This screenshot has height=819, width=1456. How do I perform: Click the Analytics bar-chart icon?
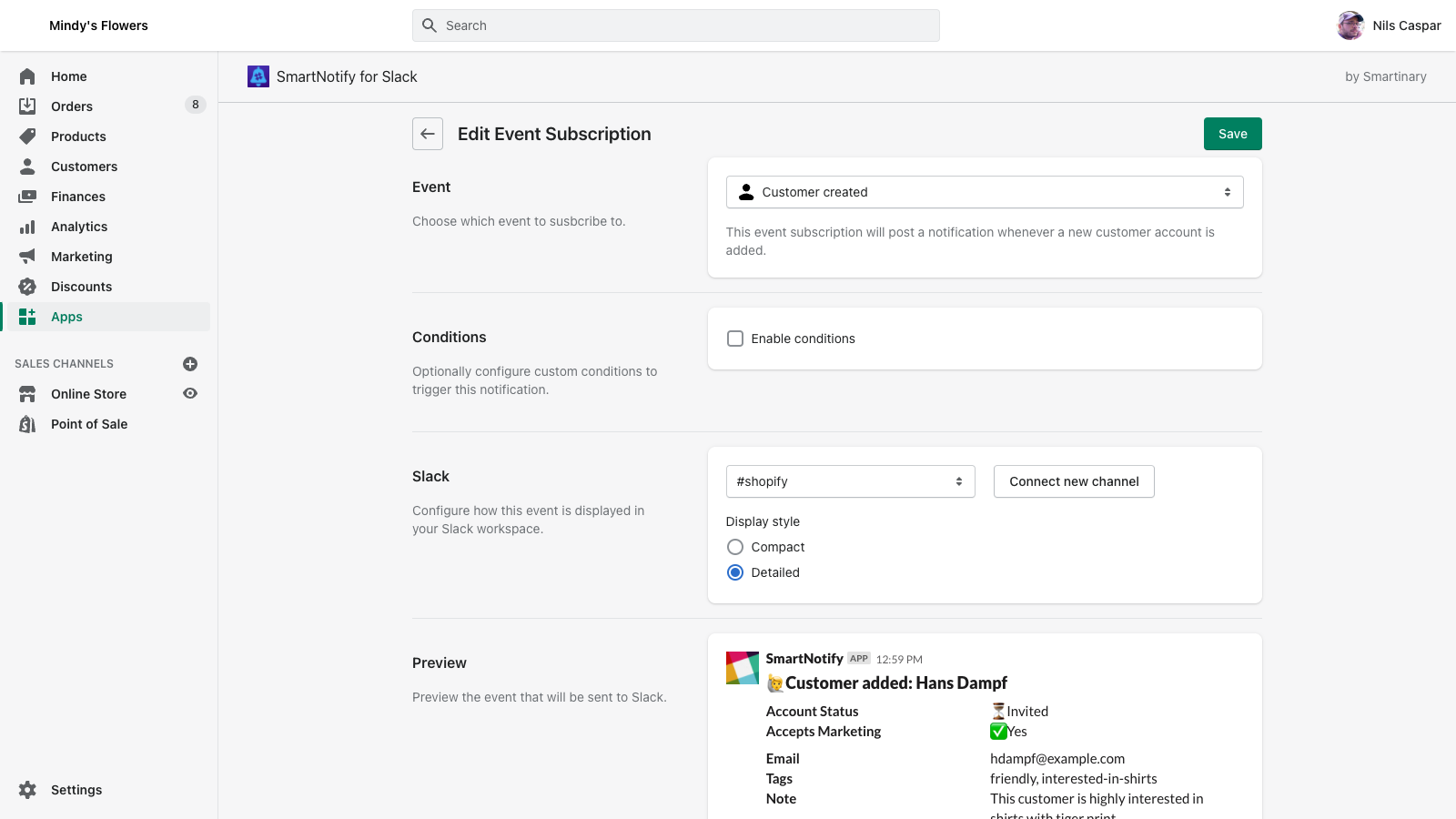tap(27, 226)
